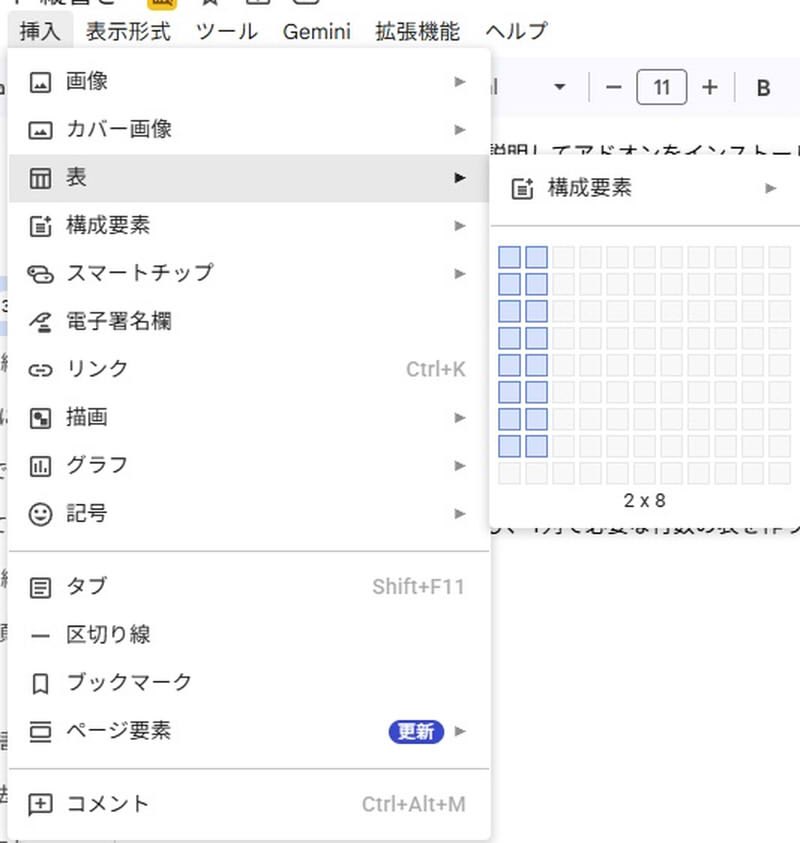This screenshot has width=800, height=843.
Task: Expand the table submenu 構成要素 arrow
Action: (771, 188)
